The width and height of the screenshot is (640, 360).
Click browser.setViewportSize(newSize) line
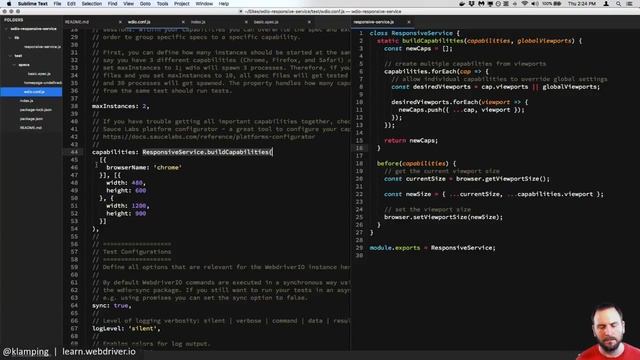pyautogui.click(x=443, y=217)
